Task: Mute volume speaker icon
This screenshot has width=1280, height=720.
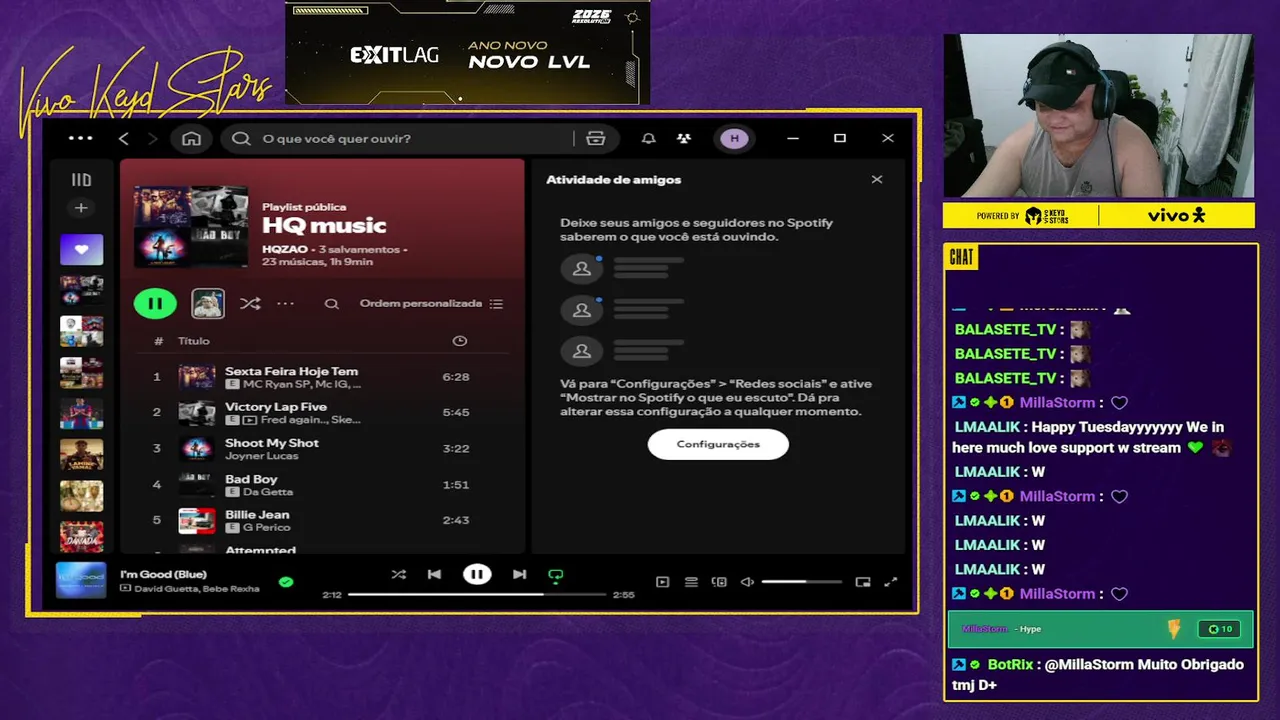Action: [x=747, y=581]
